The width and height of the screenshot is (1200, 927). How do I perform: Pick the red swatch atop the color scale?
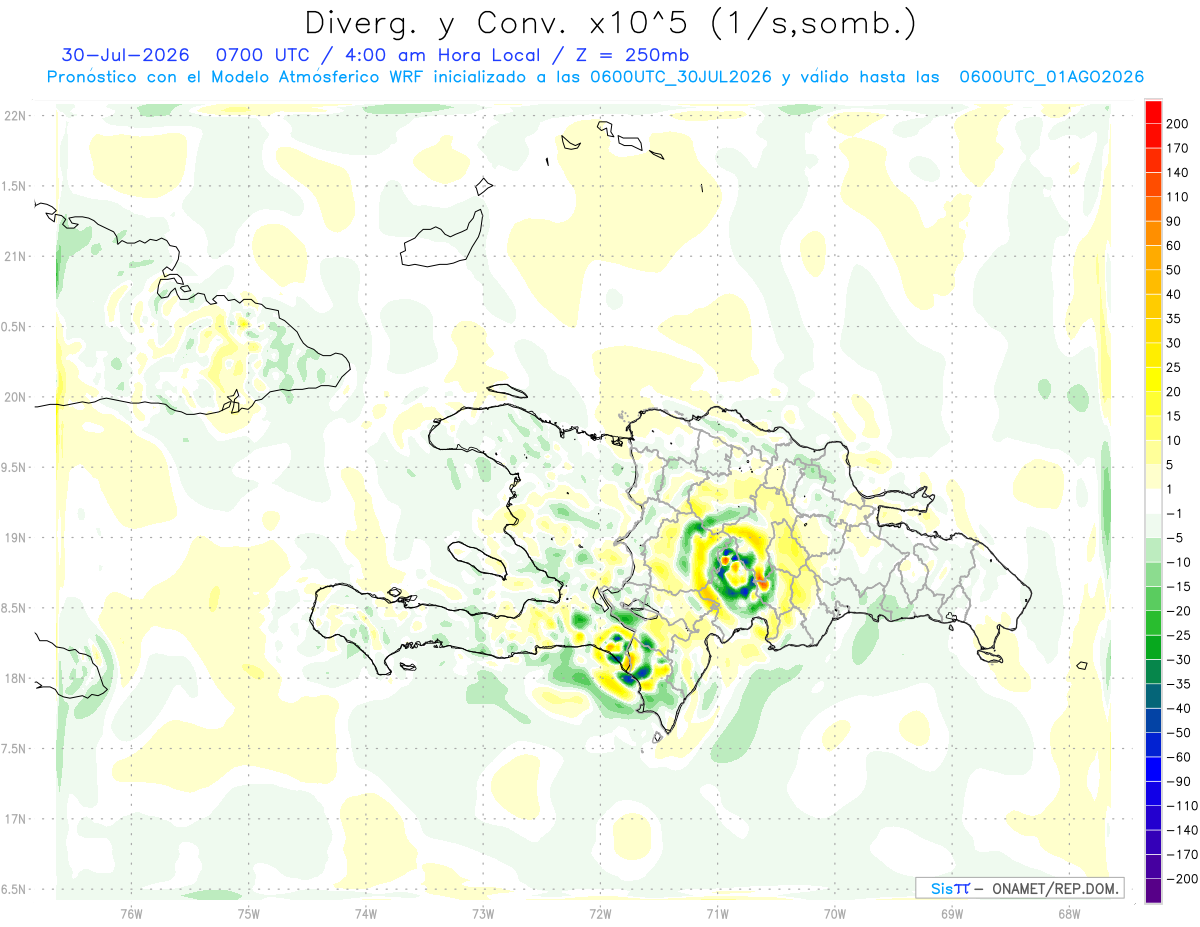1154,112
